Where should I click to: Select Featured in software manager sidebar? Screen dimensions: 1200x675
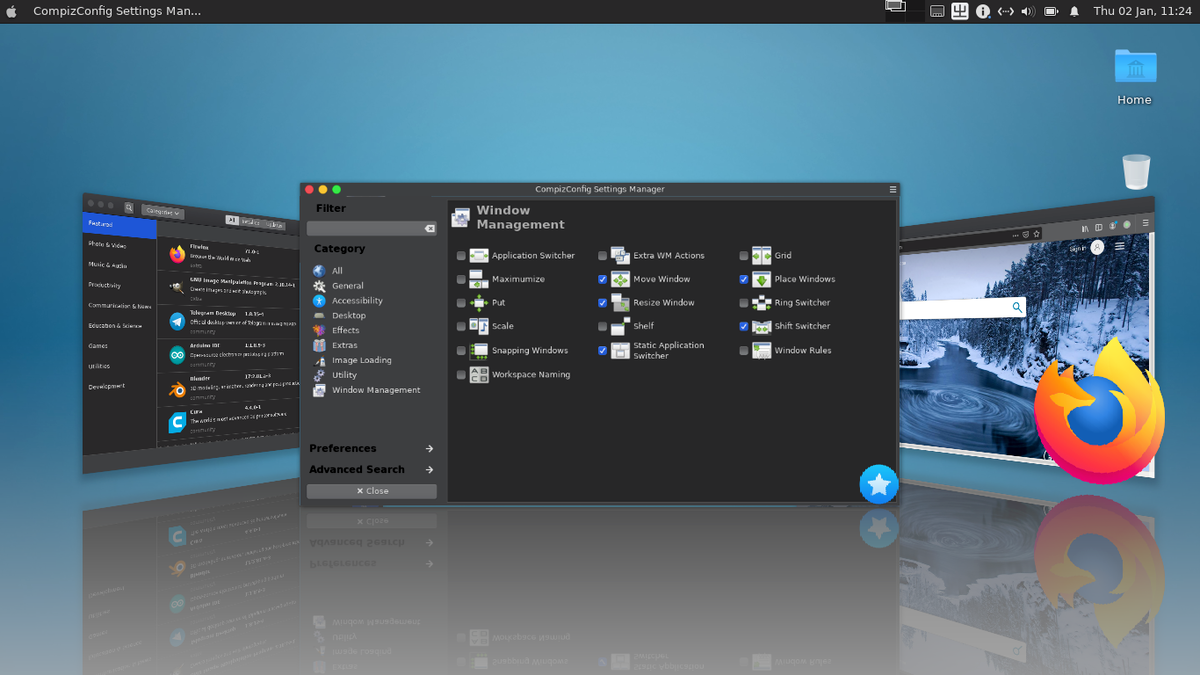coord(119,225)
